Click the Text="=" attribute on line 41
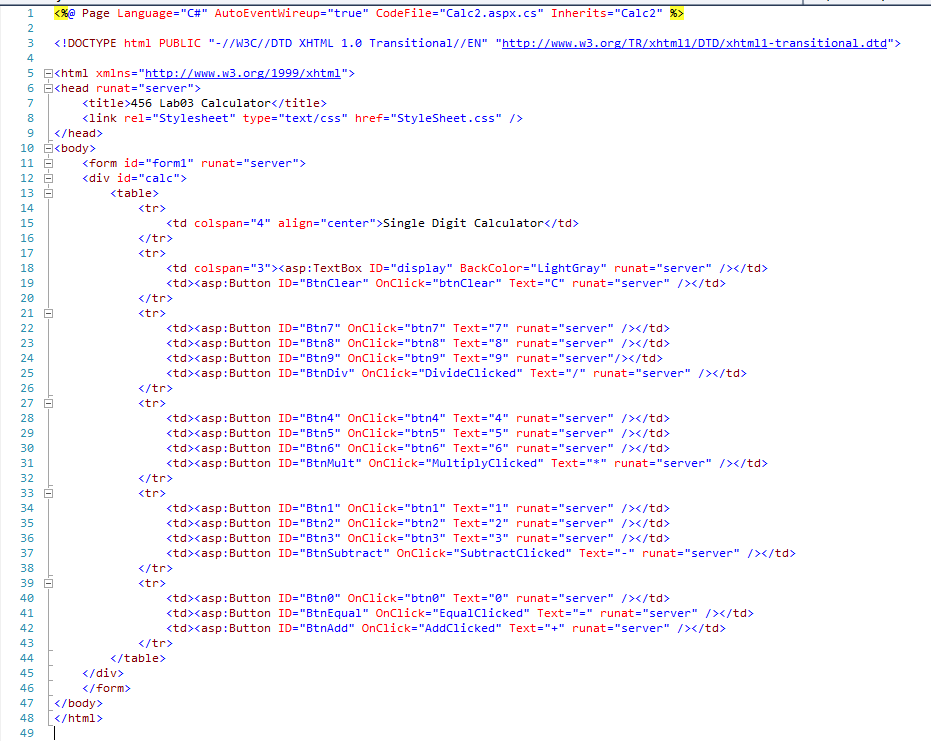Viewport: 931px width, 741px height. coord(565,613)
